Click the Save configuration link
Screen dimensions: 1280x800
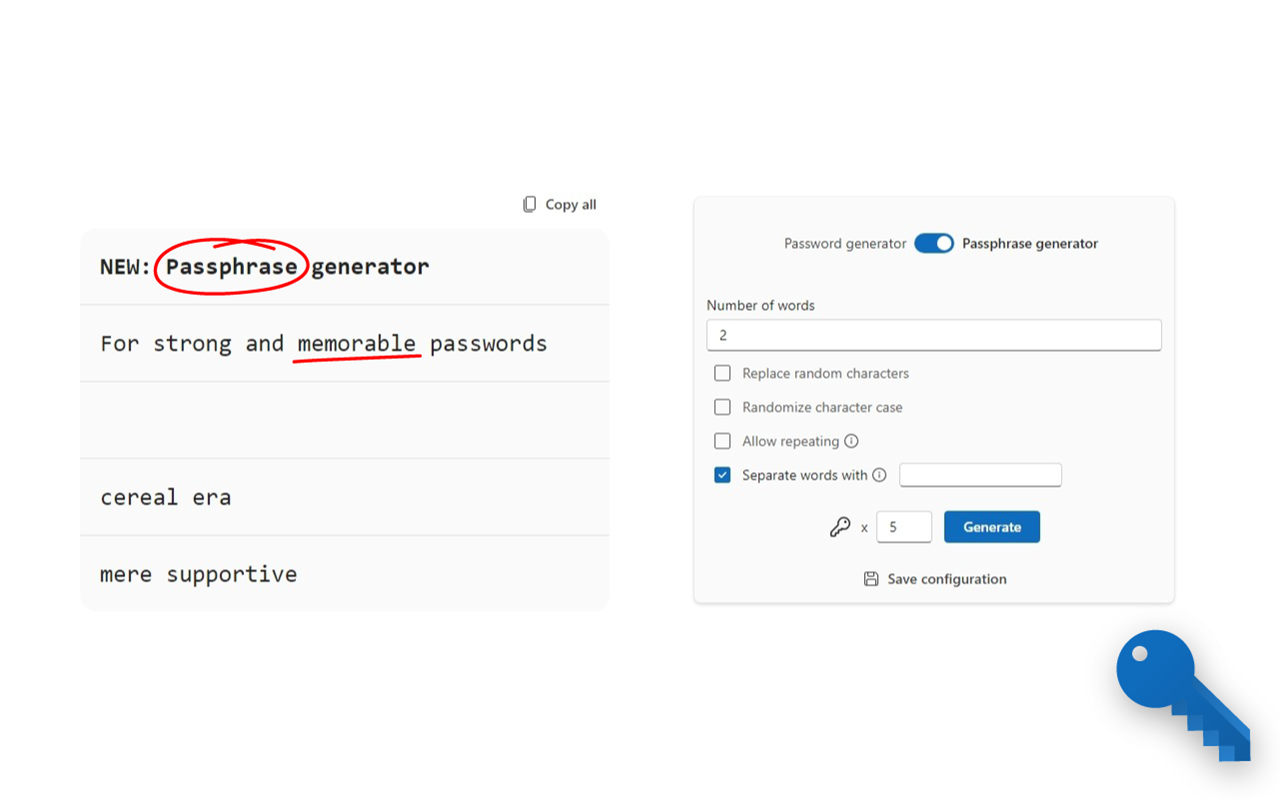point(946,579)
